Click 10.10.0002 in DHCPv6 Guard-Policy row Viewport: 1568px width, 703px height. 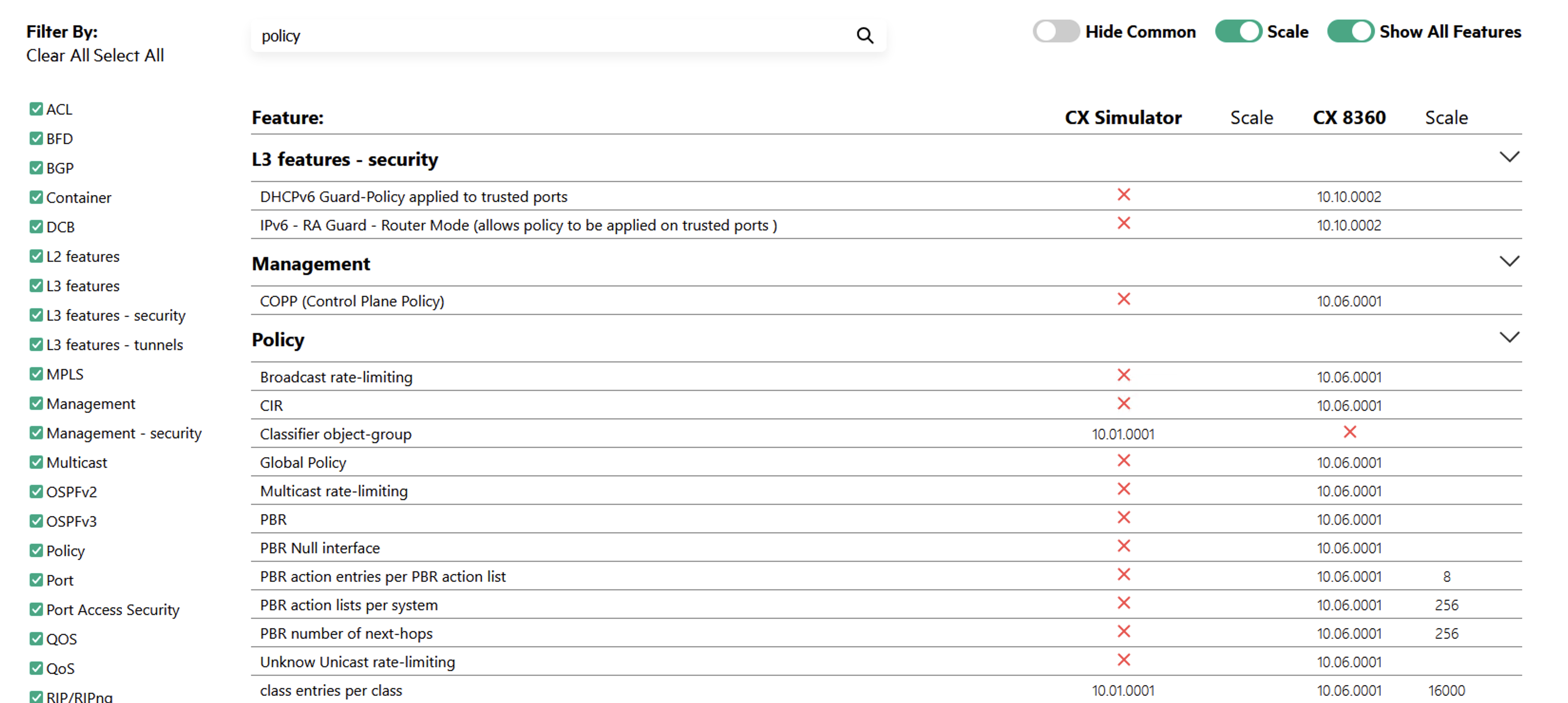coord(1349,197)
